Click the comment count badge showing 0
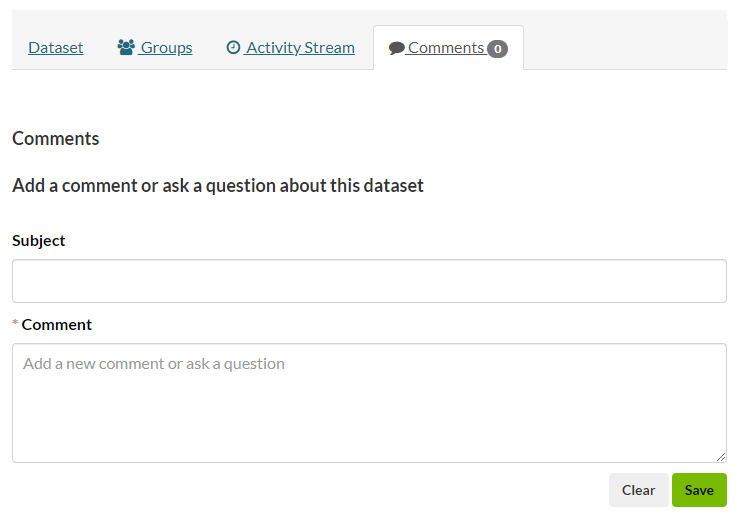The image size is (741, 523). [x=497, y=48]
